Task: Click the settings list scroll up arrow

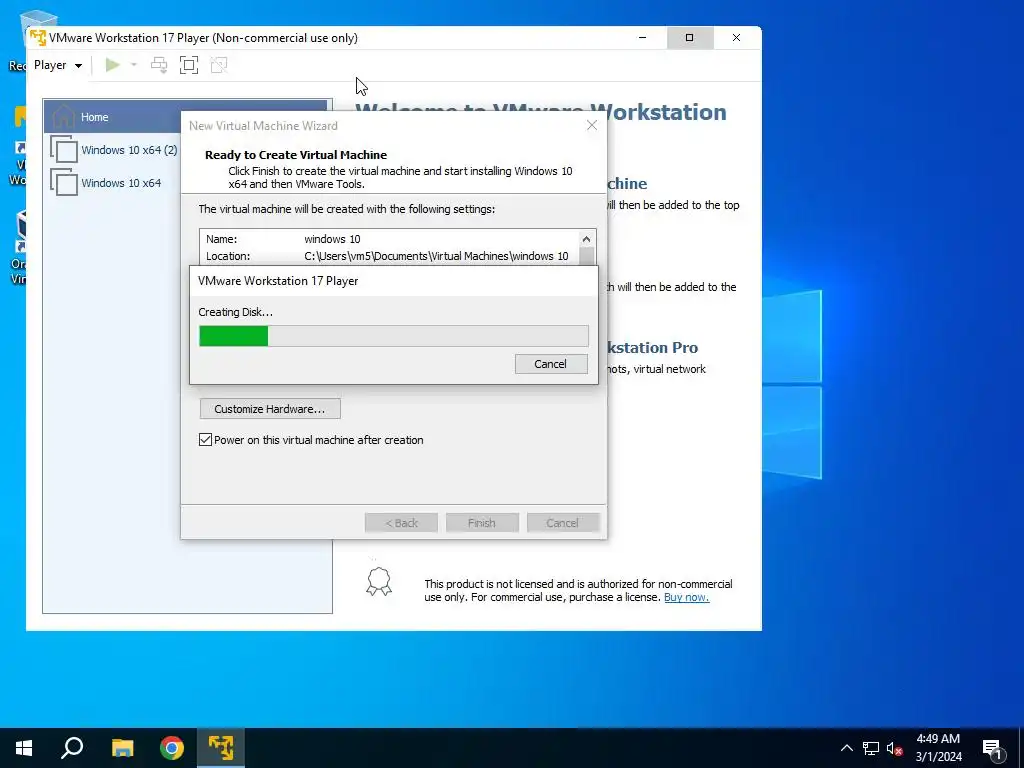Action: point(586,239)
